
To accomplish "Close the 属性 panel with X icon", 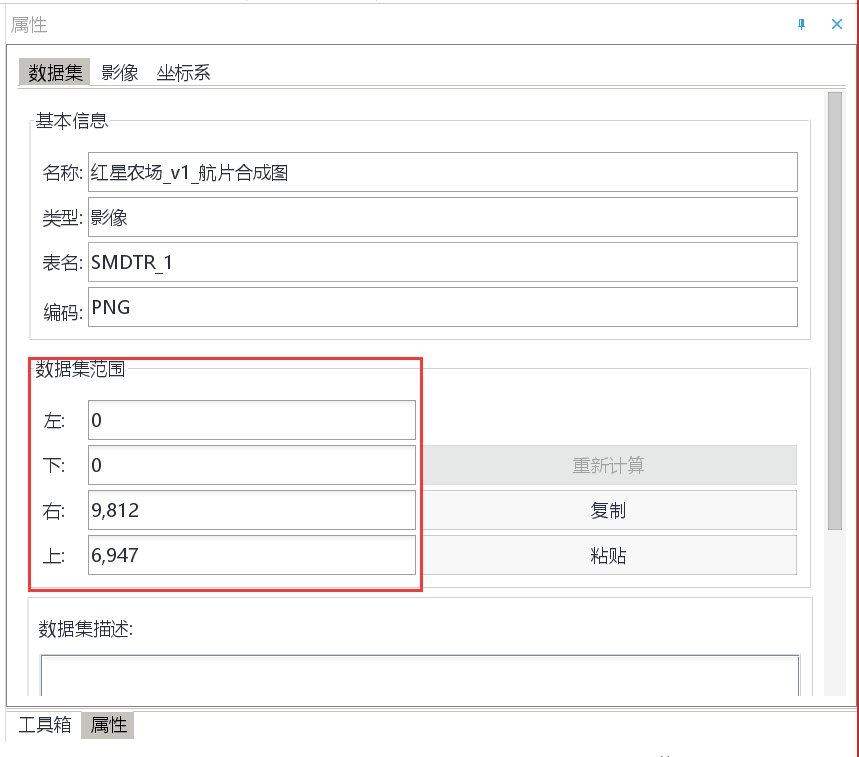I will pos(837,24).
